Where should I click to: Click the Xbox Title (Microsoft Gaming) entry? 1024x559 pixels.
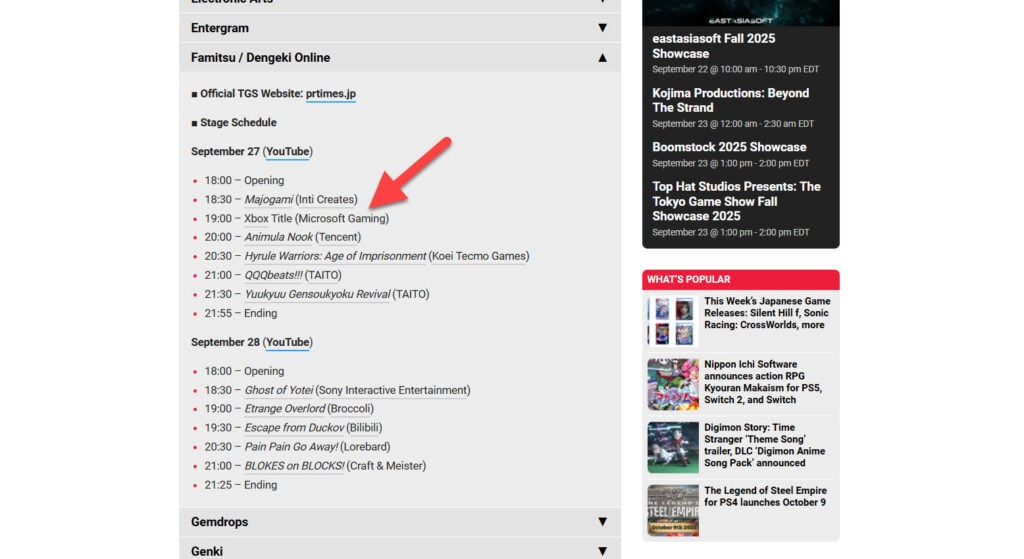point(316,218)
